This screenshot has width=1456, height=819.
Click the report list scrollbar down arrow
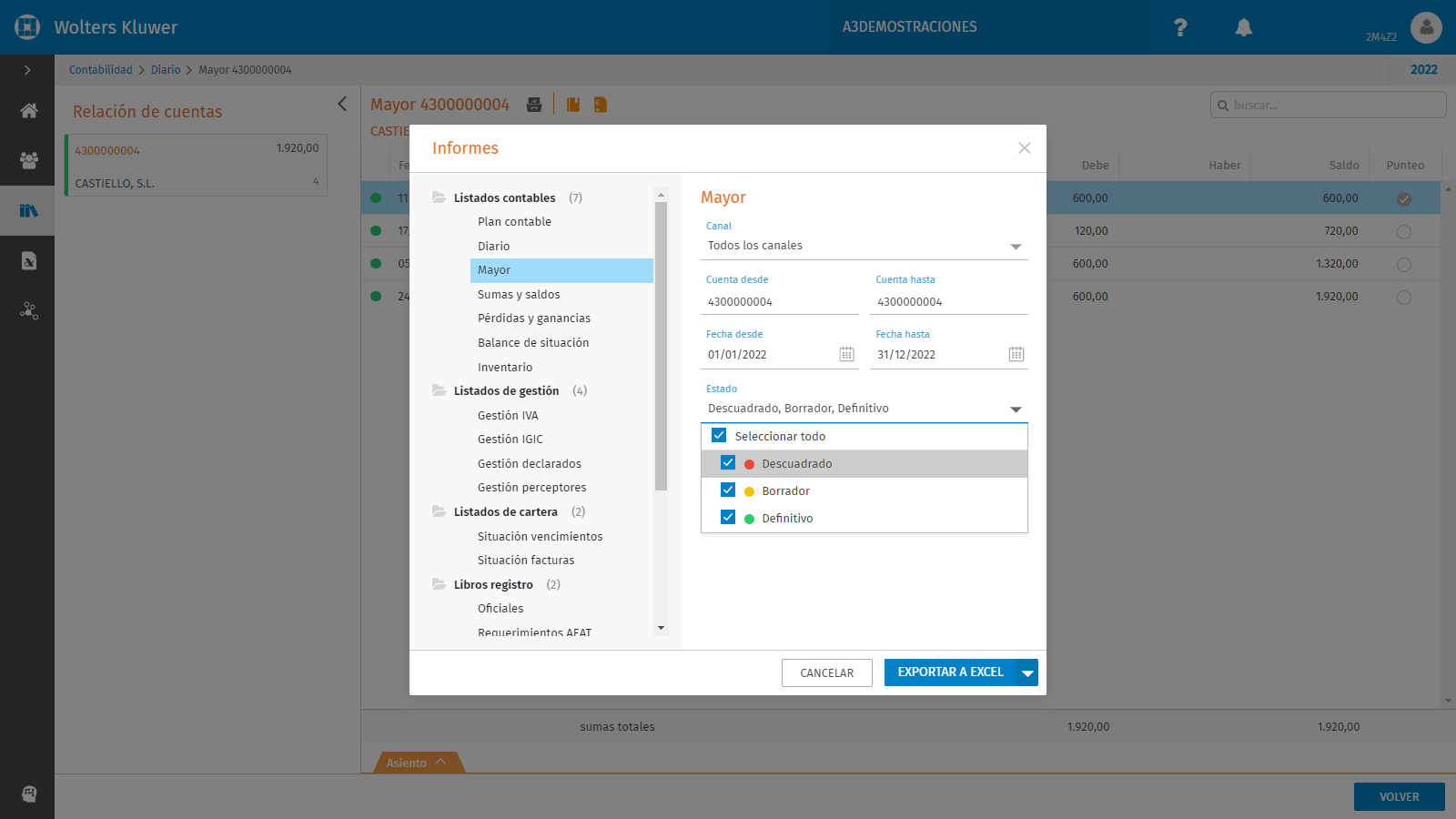[661, 628]
